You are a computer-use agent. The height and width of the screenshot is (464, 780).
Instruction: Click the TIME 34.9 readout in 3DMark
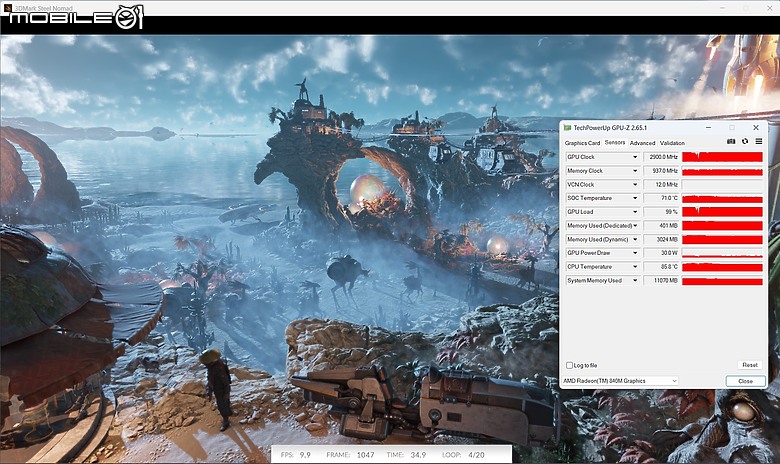coord(406,455)
